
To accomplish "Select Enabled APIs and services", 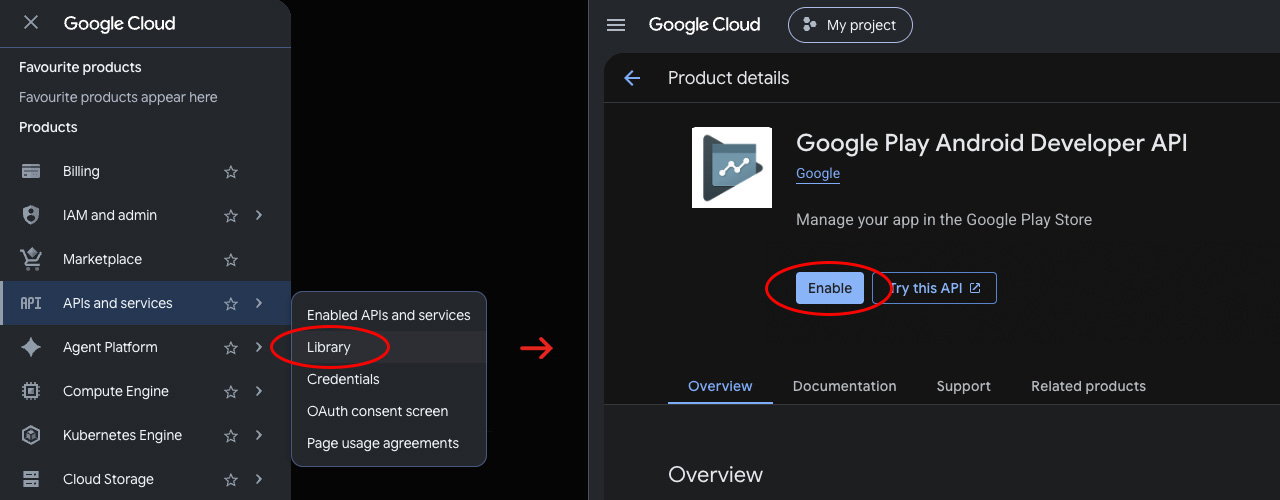I will point(388,315).
